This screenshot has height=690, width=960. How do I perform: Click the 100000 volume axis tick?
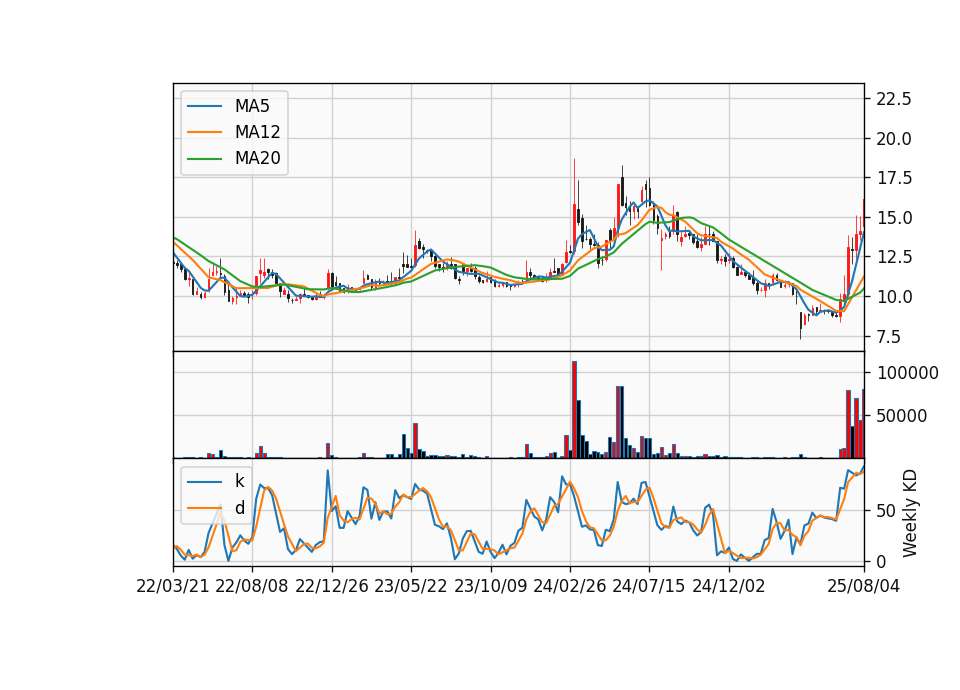pos(907,373)
